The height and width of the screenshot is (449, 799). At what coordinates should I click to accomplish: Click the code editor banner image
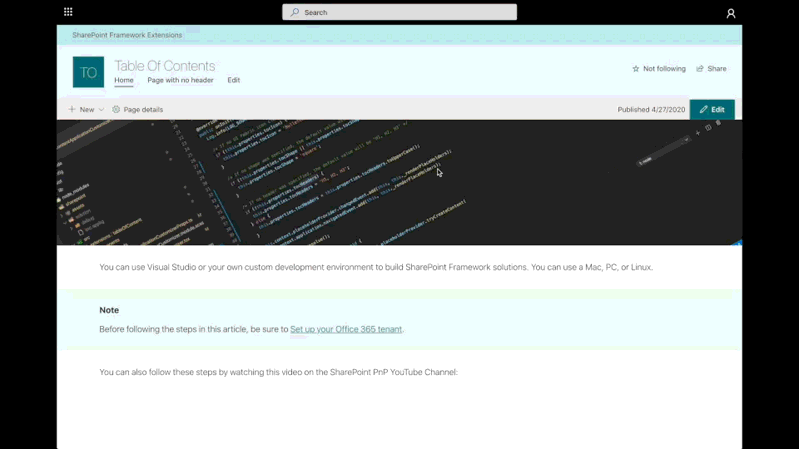tap(400, 182)
